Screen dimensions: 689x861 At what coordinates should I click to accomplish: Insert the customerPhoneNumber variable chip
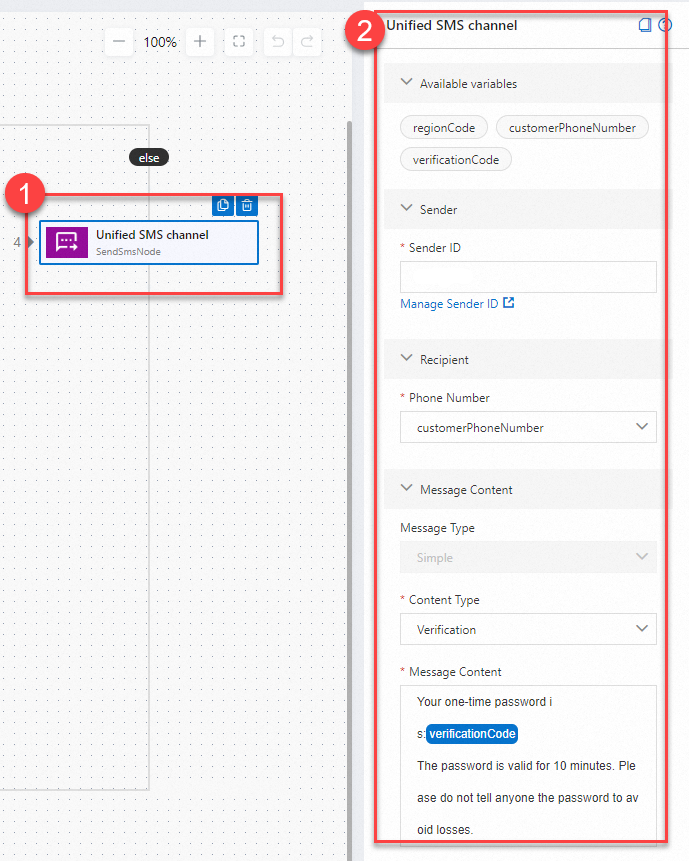tap(572, 127)
